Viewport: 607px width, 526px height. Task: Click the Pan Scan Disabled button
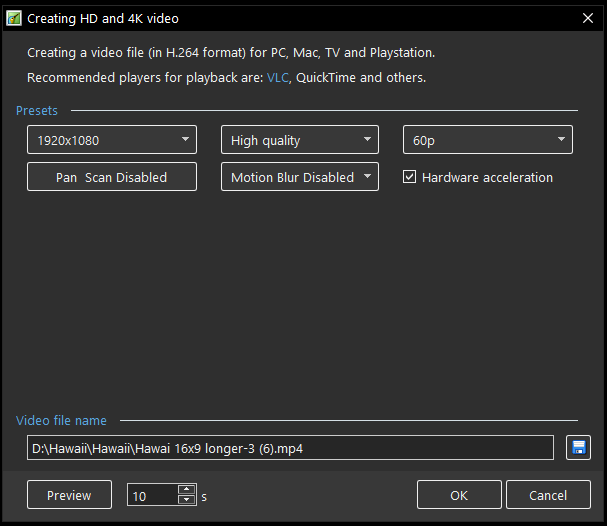click(x=112, y=177)
